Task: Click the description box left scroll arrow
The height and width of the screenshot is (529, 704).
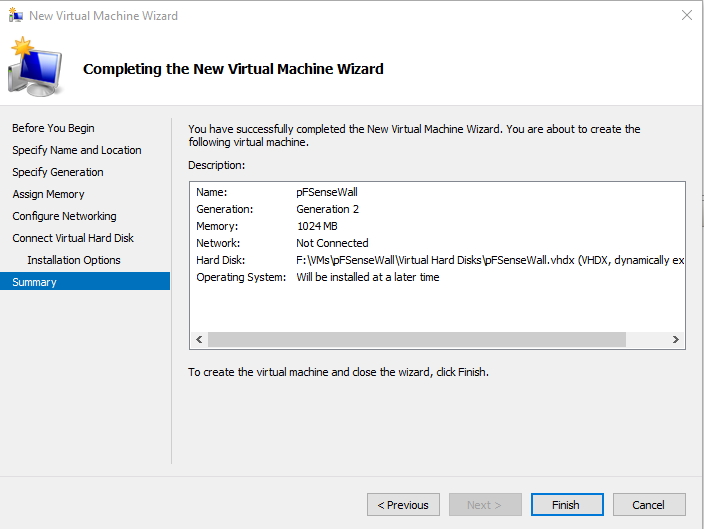Action: pos(199,339)
